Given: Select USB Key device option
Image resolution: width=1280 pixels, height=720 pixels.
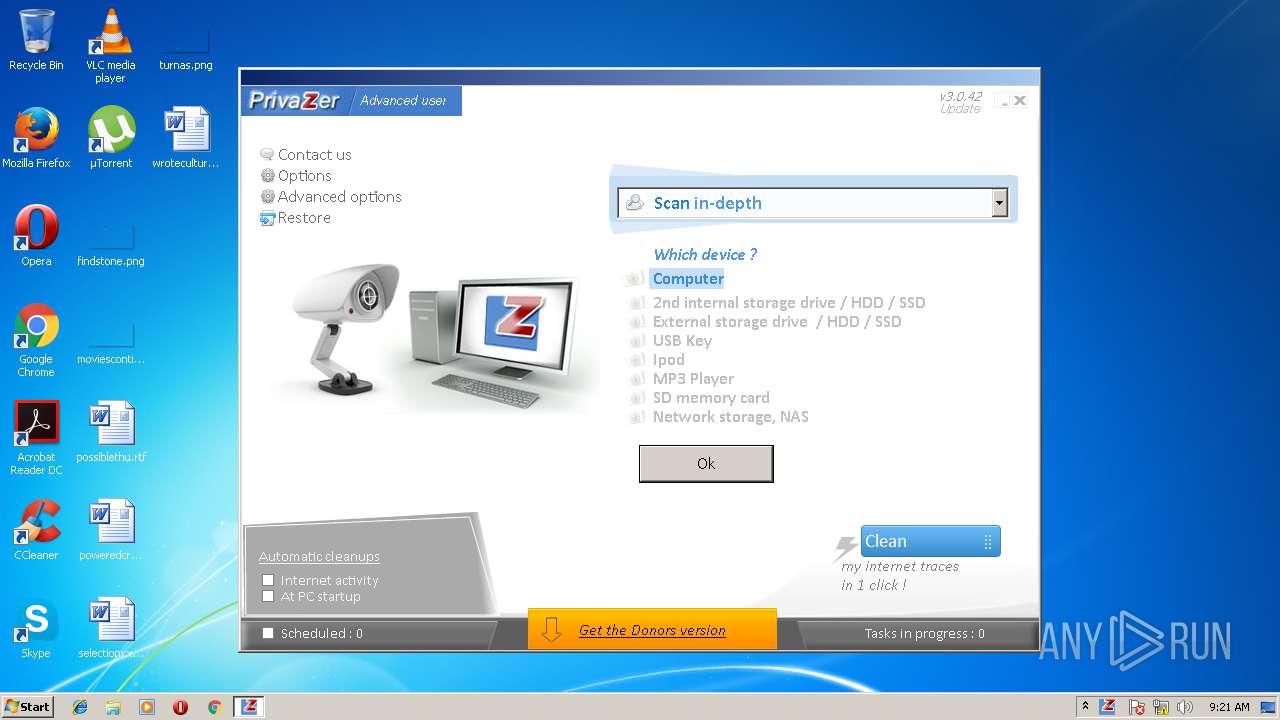Looking at the screenshot, I should pyautogui.click(x=682, y=340).
